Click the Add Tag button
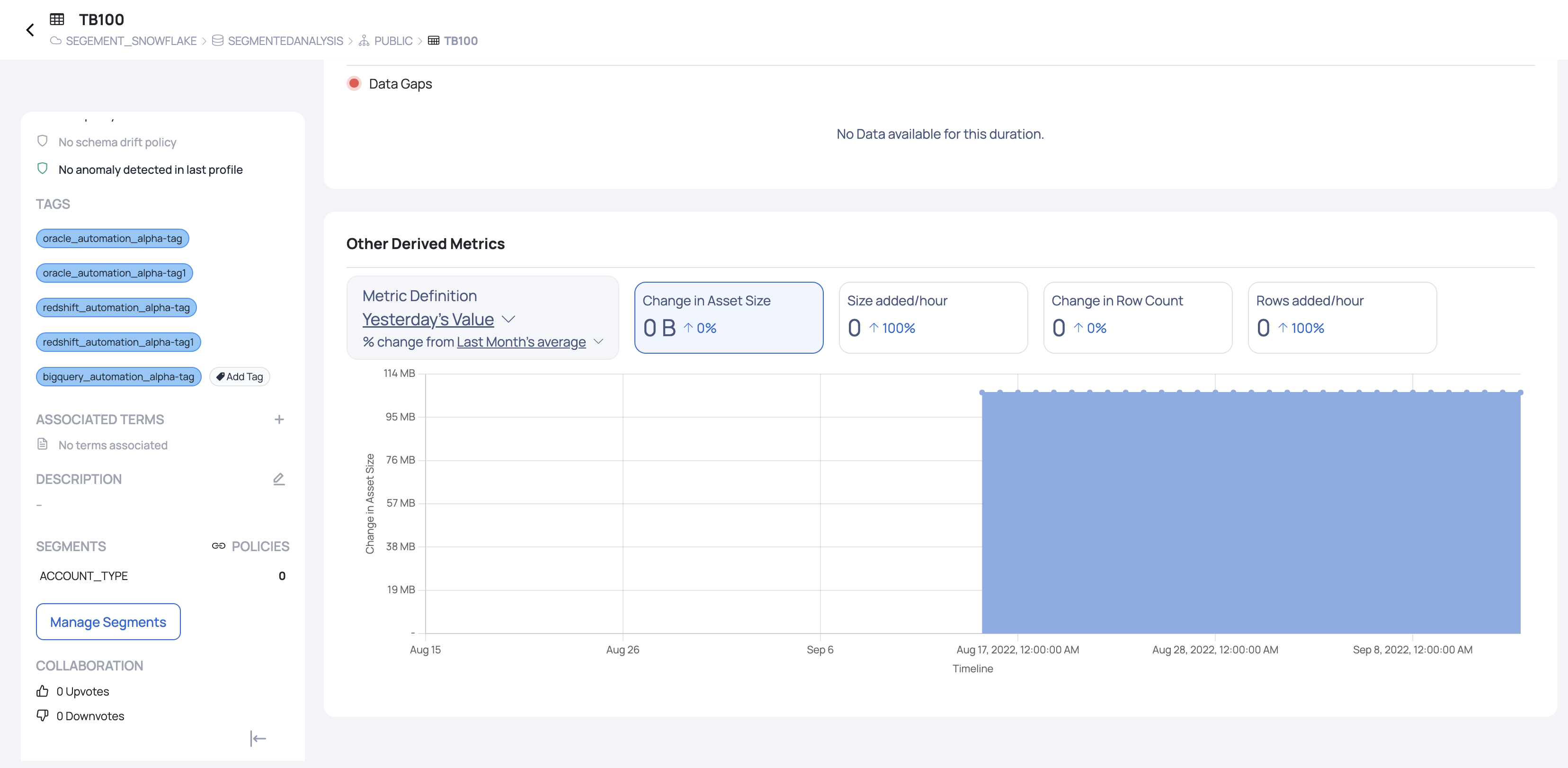The image size is (1568, 768). pyautogui.click(x=239, y=377)
